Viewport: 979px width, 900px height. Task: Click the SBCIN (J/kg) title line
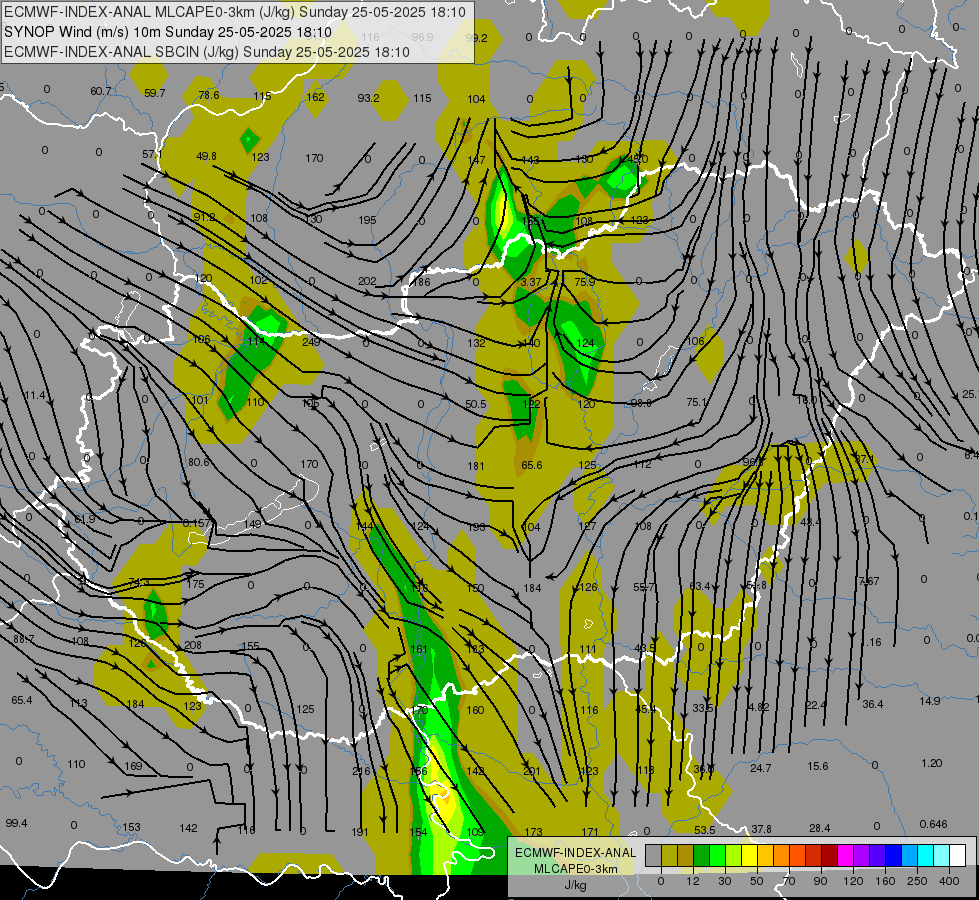[207, 52]
